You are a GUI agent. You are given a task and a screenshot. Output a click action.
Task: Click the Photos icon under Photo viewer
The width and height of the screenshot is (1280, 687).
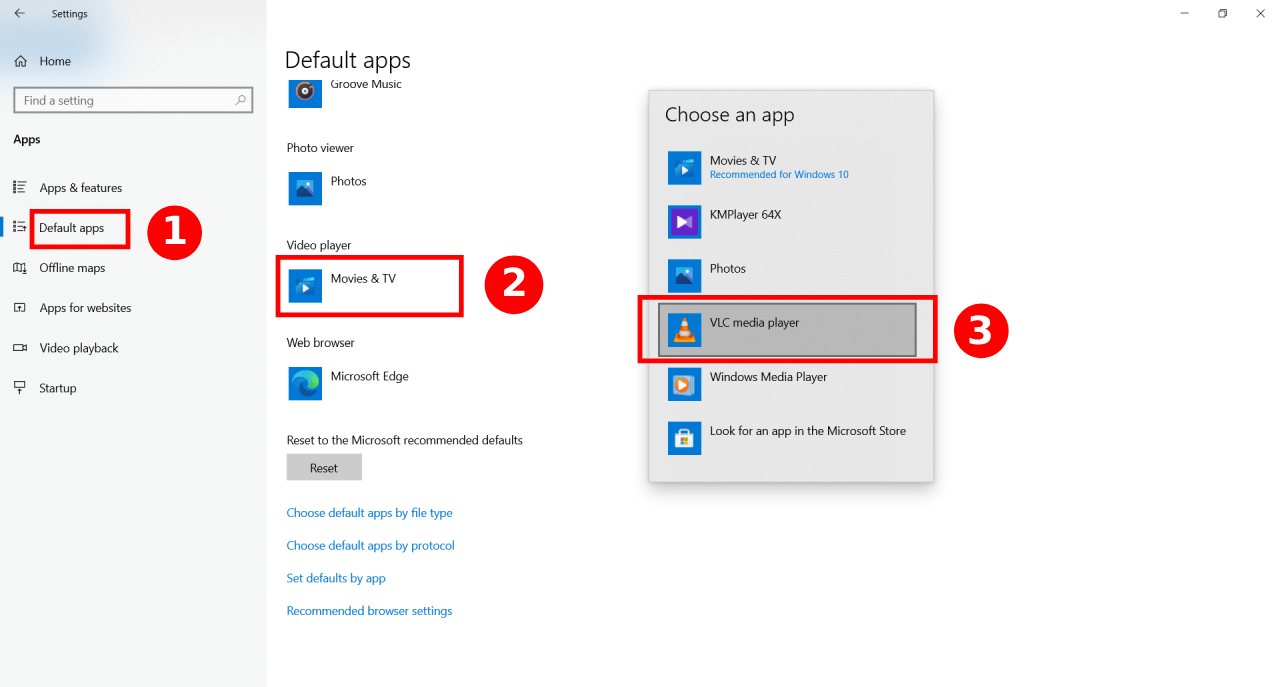pos(305,188)
